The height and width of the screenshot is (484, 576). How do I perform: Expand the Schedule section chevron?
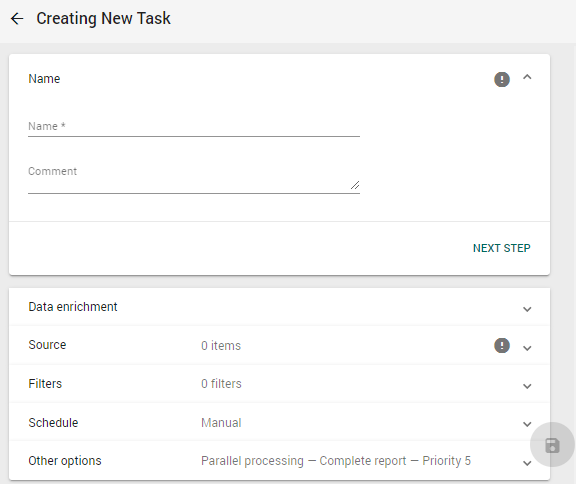tap(527, 425)
